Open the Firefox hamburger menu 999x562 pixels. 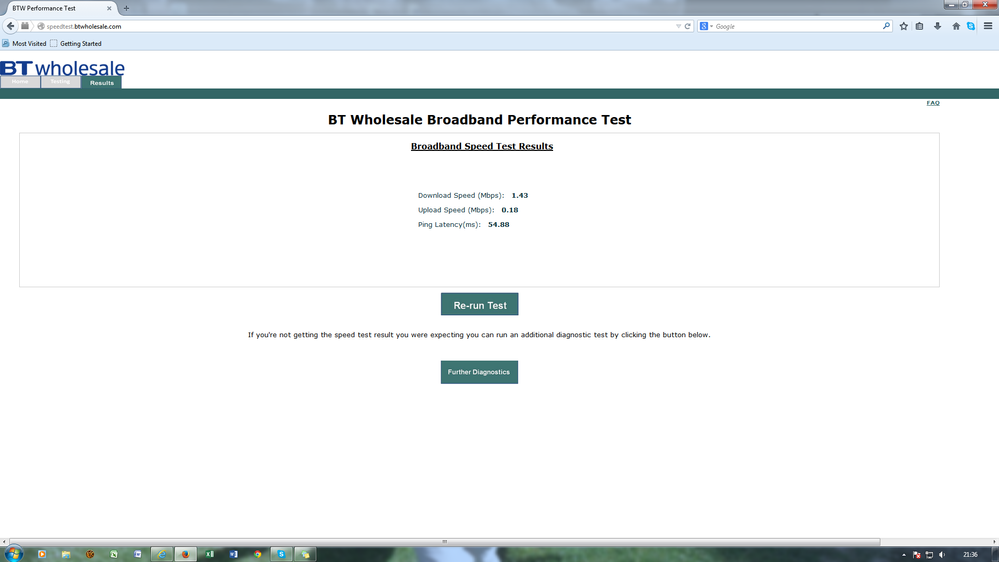(x=988, y=26)
